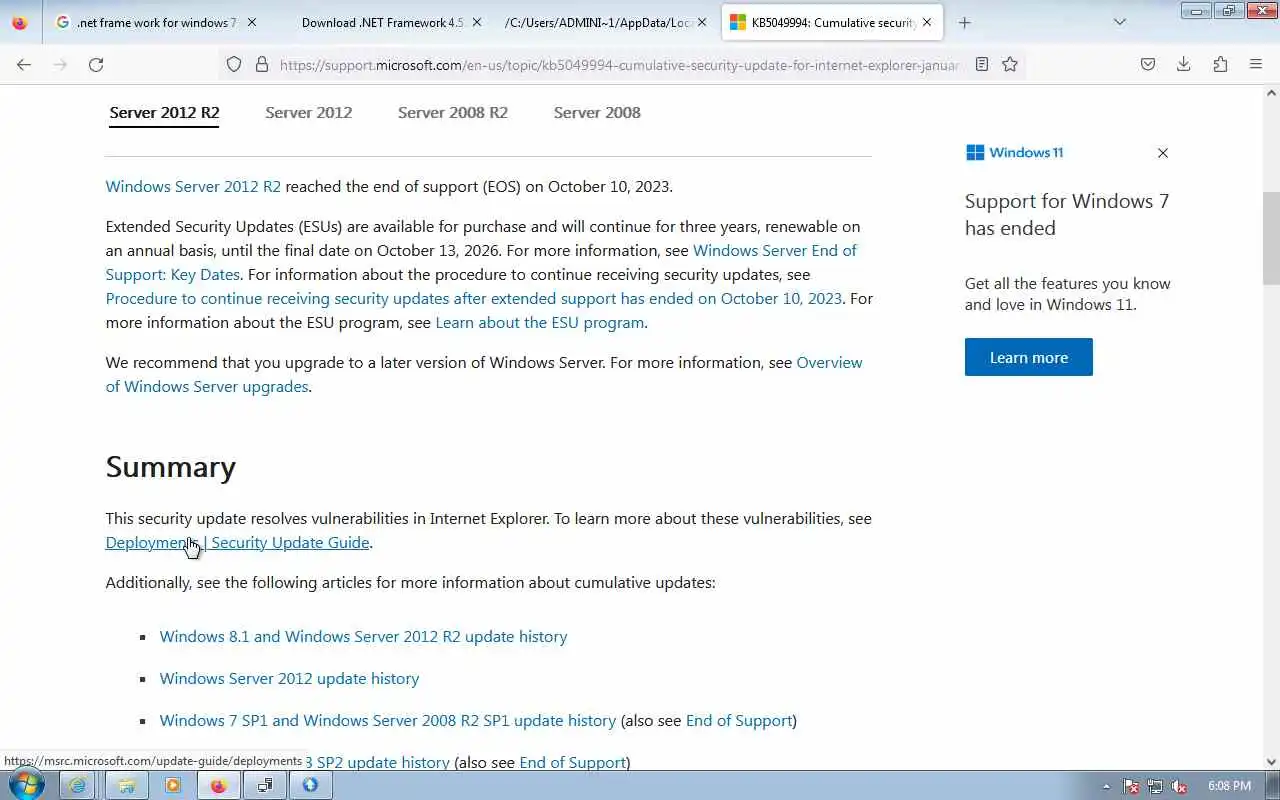Click the scrollbar down arrow
This screenshot has height=800, width=1280.
coord(1271,762)
